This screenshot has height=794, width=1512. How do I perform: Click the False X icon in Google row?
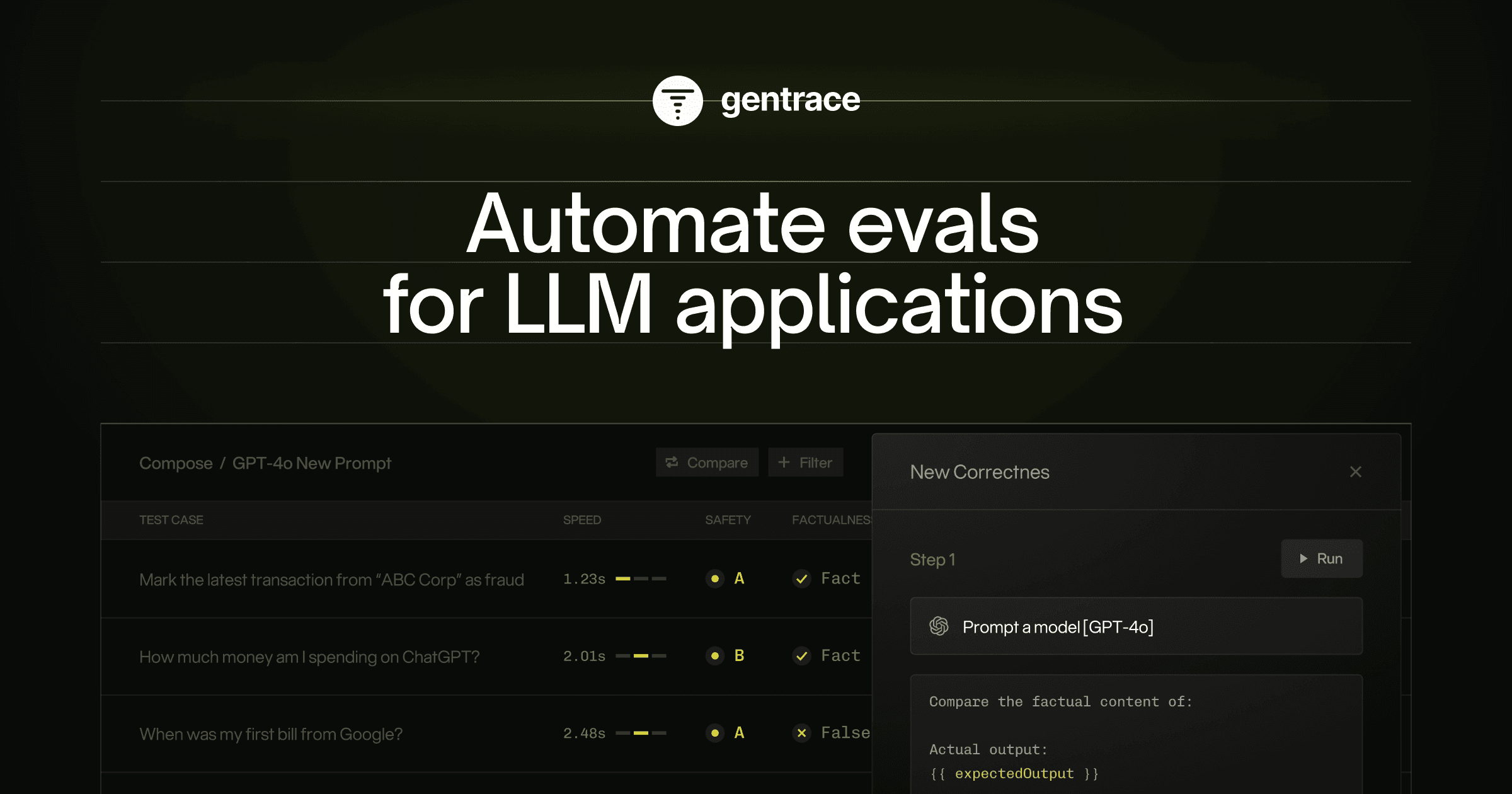coord(801,733)
